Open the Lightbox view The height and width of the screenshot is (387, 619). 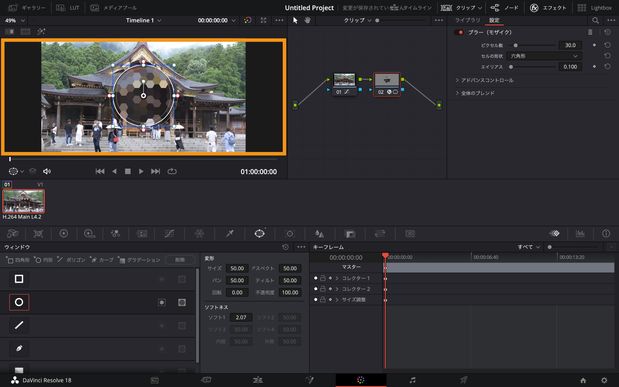coord(595,8)
